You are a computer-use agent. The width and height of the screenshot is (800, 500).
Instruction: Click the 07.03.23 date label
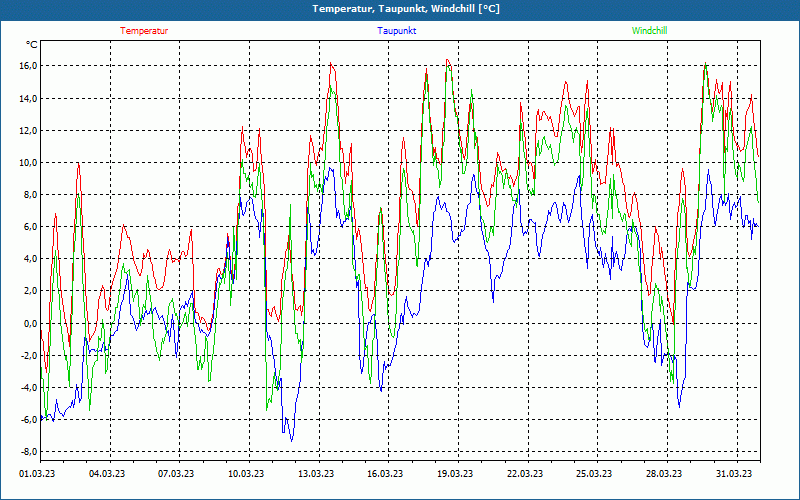click(176, 474)
